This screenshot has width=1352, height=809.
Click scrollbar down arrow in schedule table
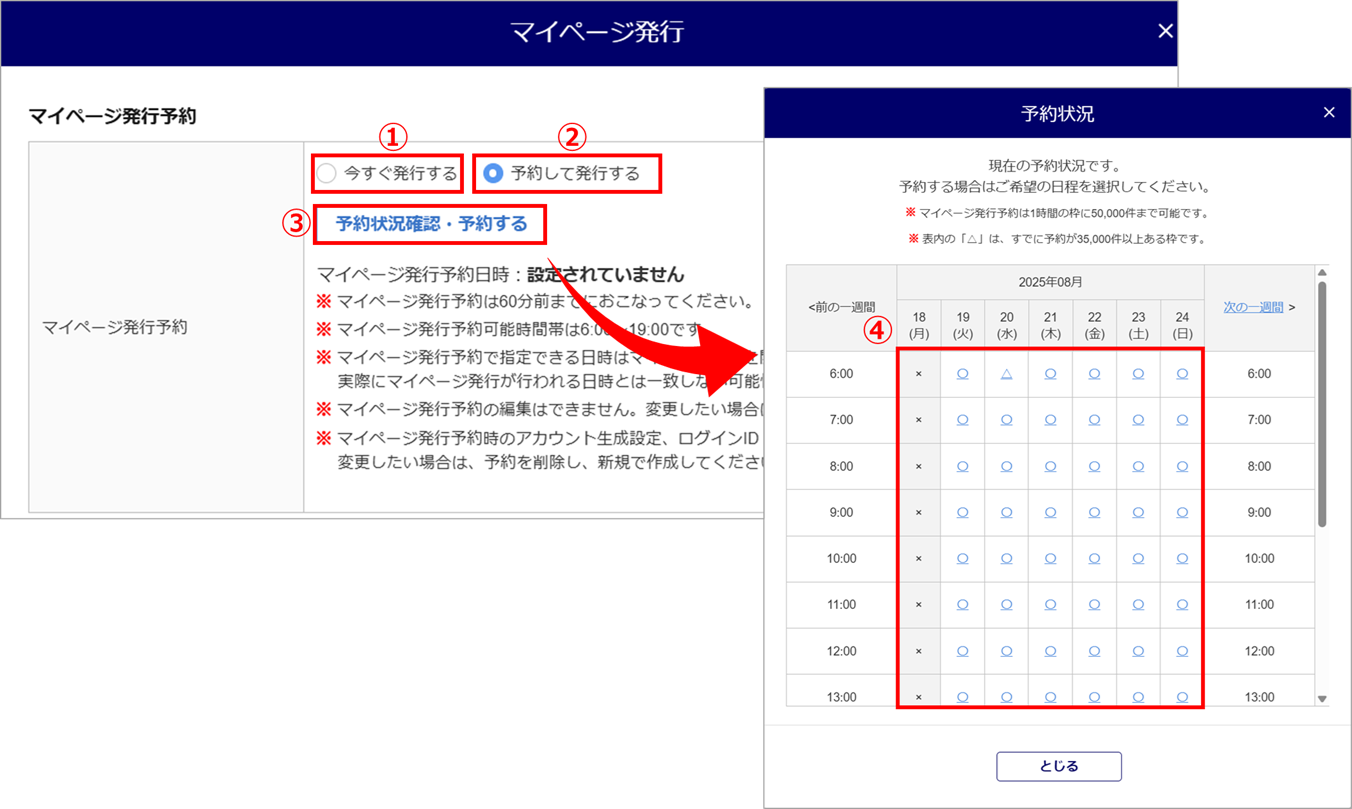tap(1322, 699)
